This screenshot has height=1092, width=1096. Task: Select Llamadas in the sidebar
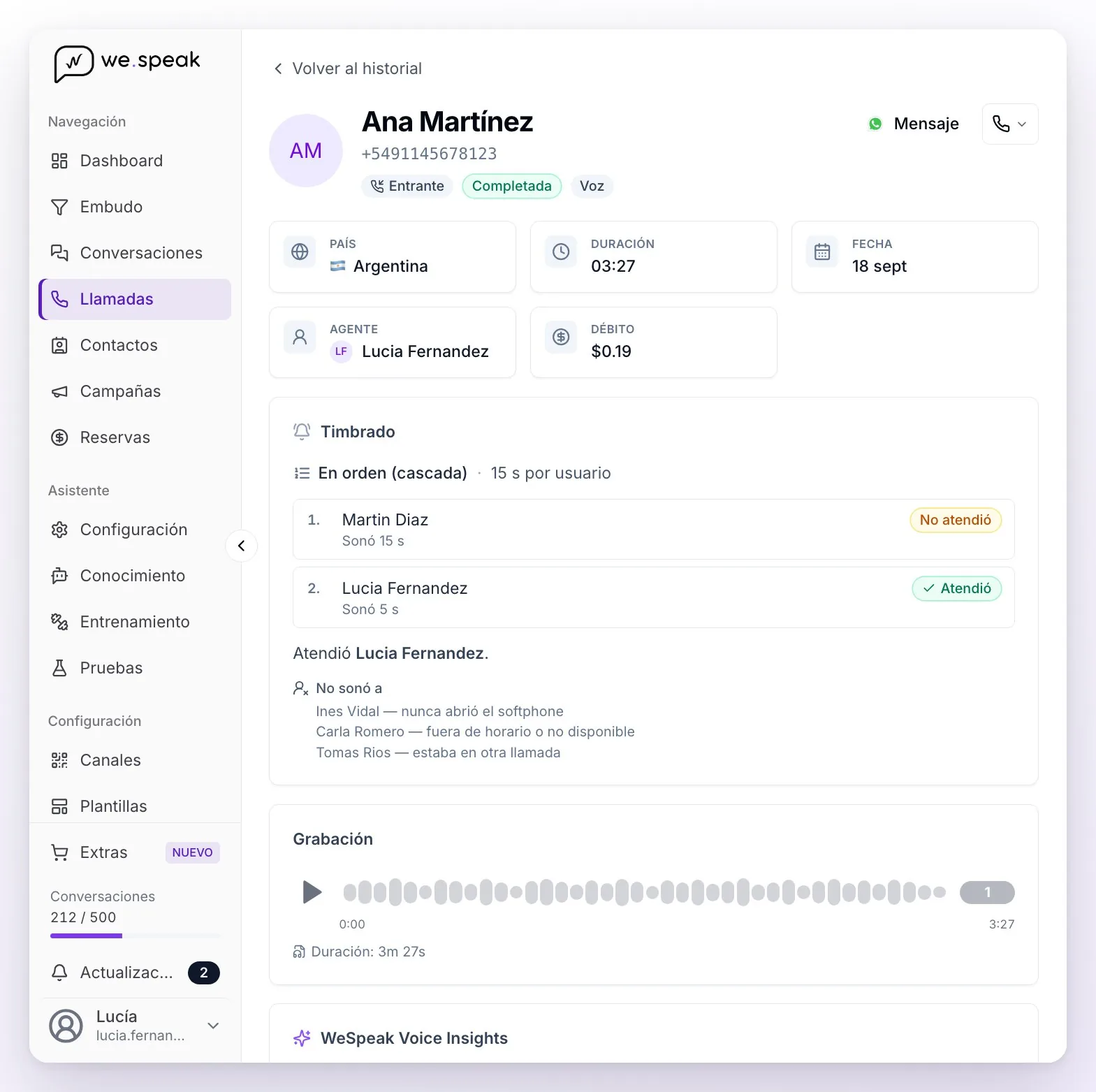pos(135,299)
